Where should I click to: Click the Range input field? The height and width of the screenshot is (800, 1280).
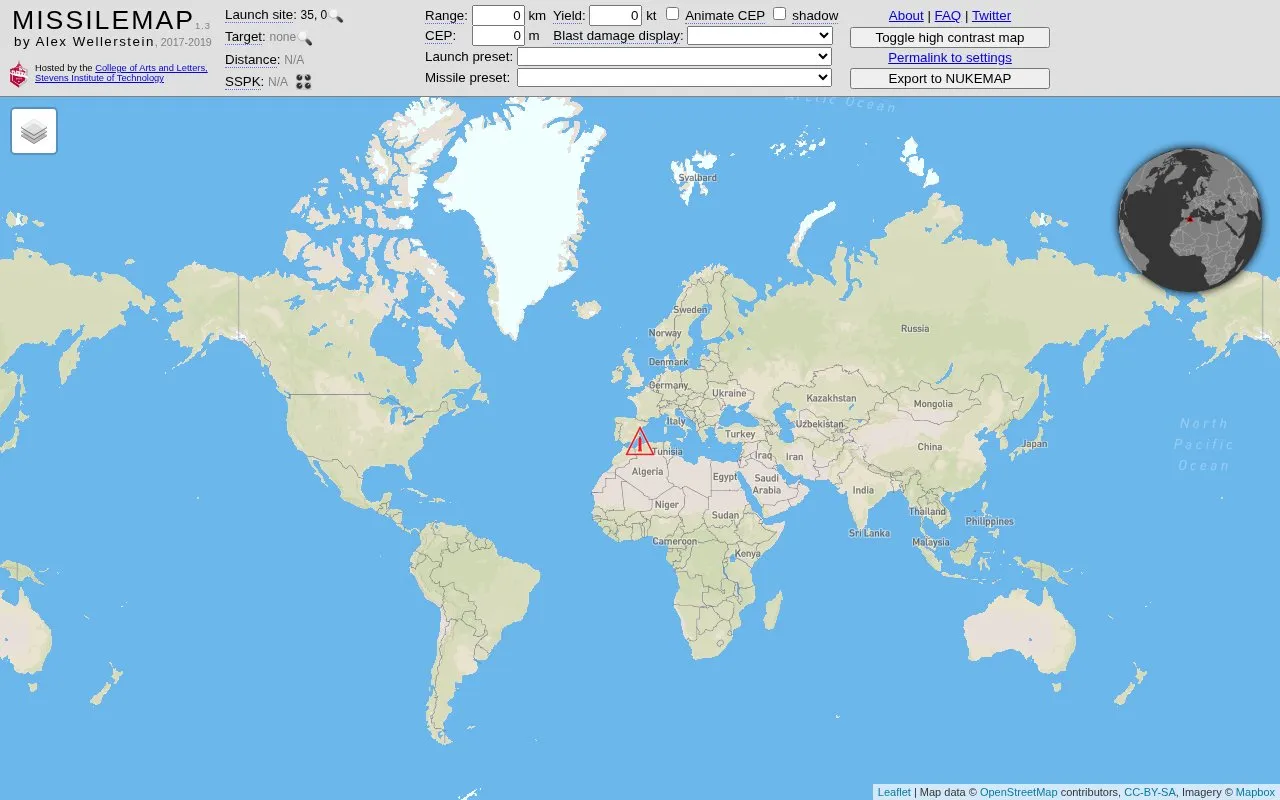pyautogui.click(x=498, y=15)
